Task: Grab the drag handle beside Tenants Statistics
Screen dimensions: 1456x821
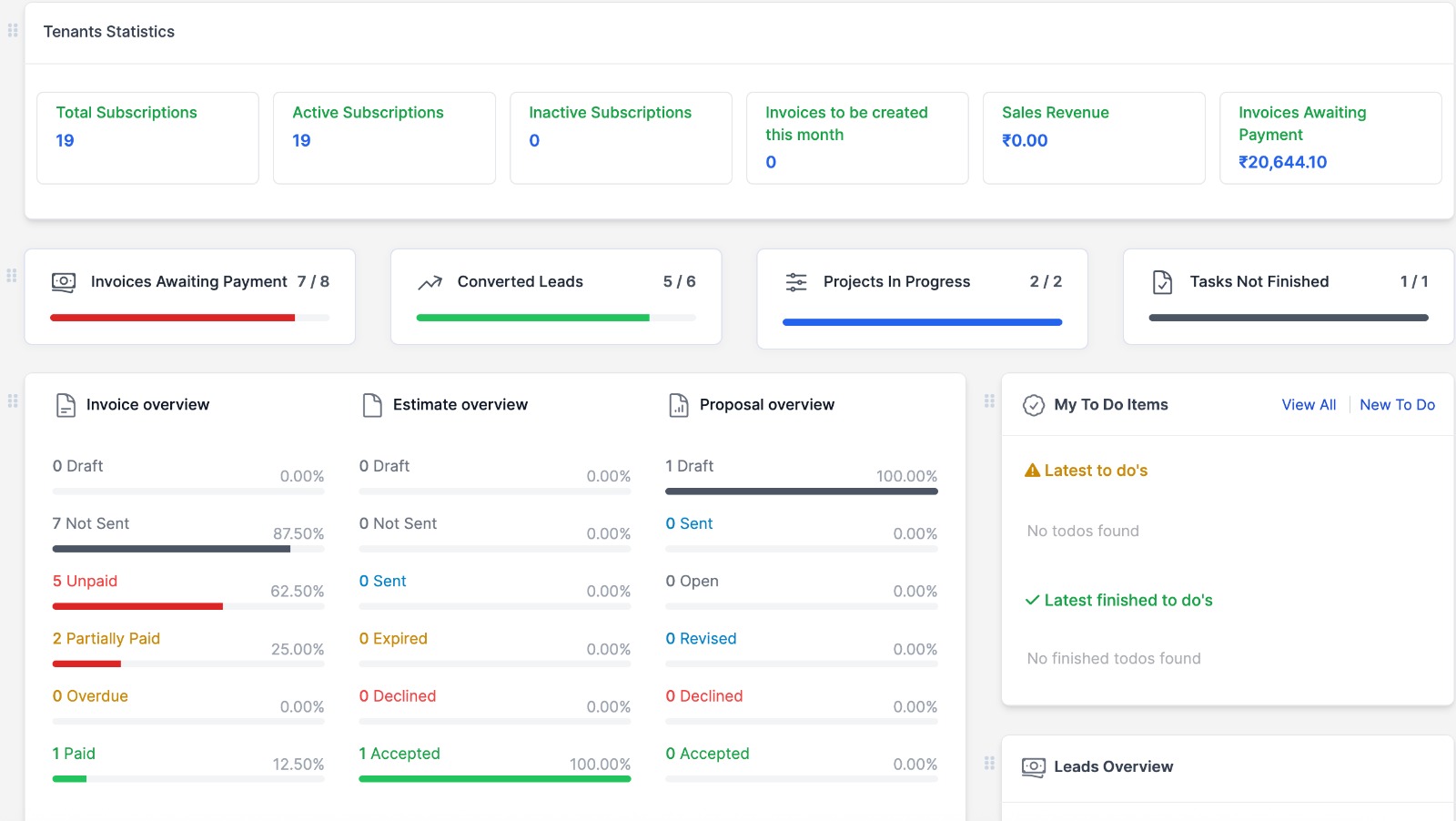Action: [13, 31]
